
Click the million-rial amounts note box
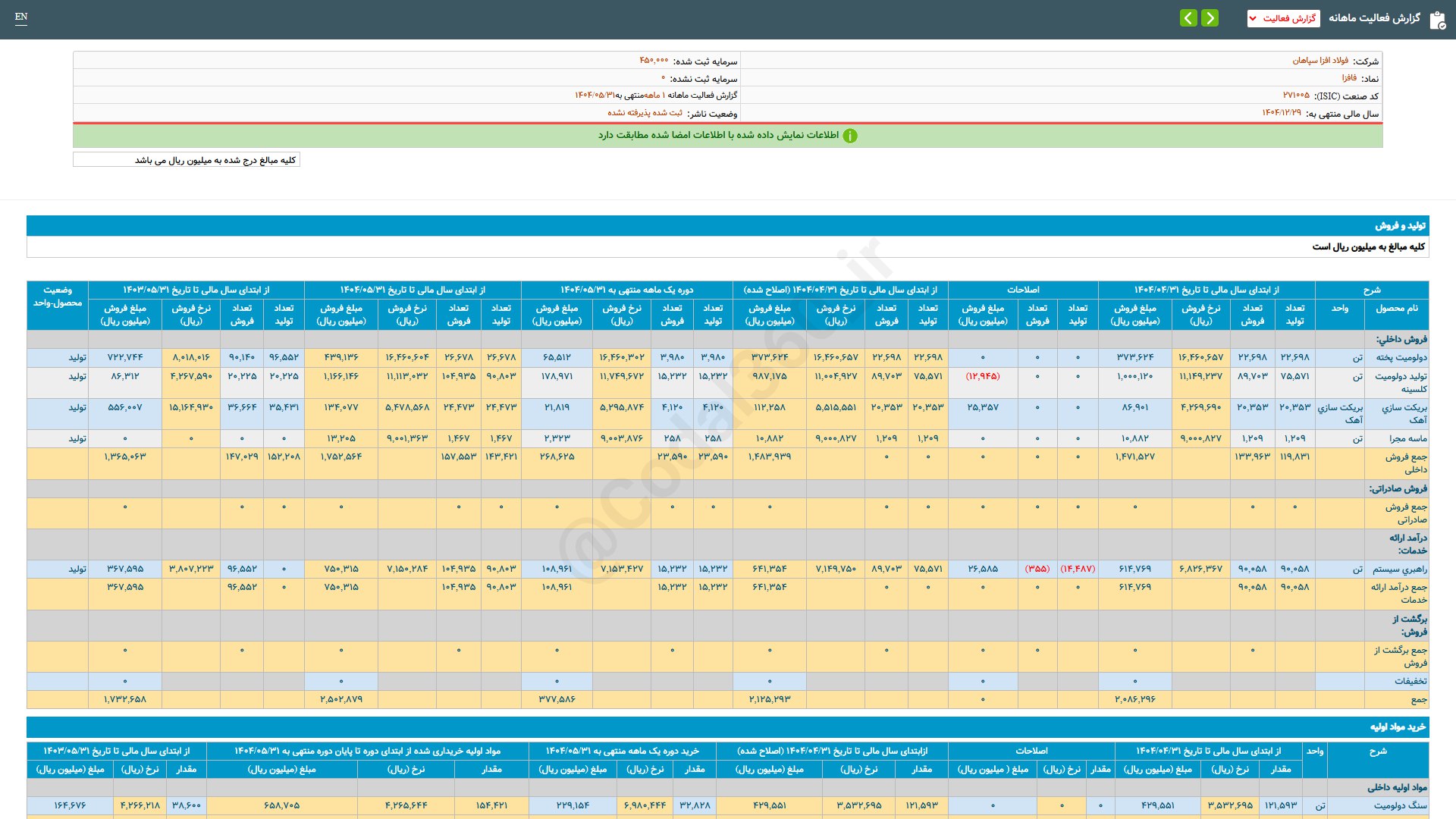[x=187, y=160]
